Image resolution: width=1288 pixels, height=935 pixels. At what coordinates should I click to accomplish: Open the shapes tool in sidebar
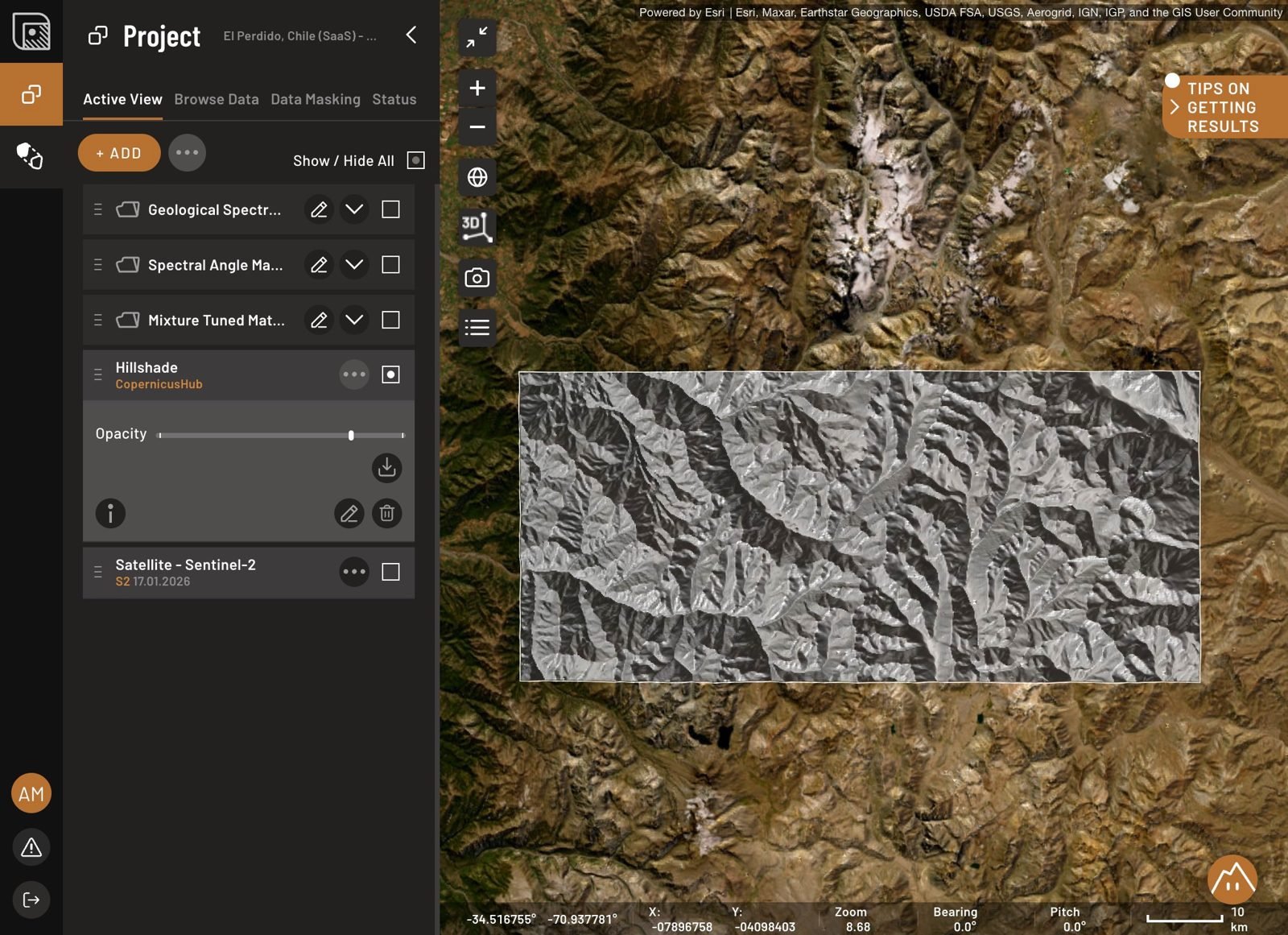[31, 156]
